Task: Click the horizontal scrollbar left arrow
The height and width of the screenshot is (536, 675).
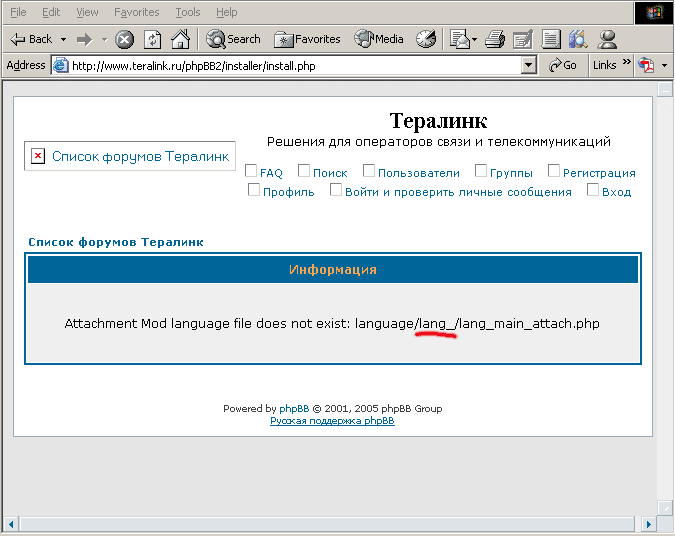Action: click(11, 524)
